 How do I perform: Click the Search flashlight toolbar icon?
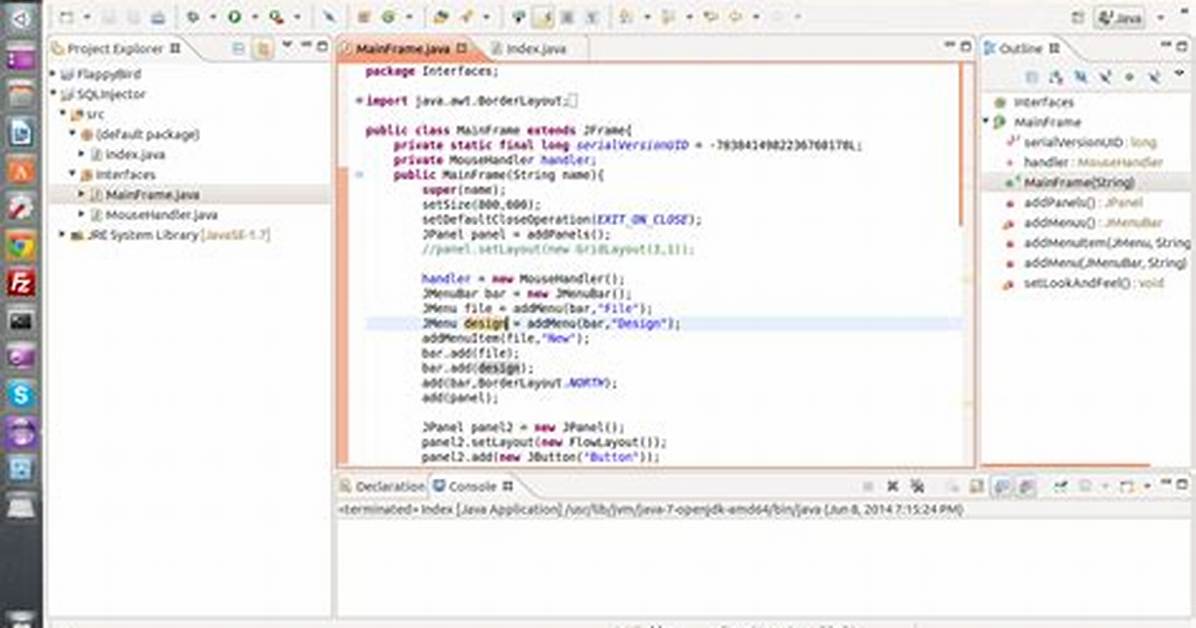coord(466,17)
